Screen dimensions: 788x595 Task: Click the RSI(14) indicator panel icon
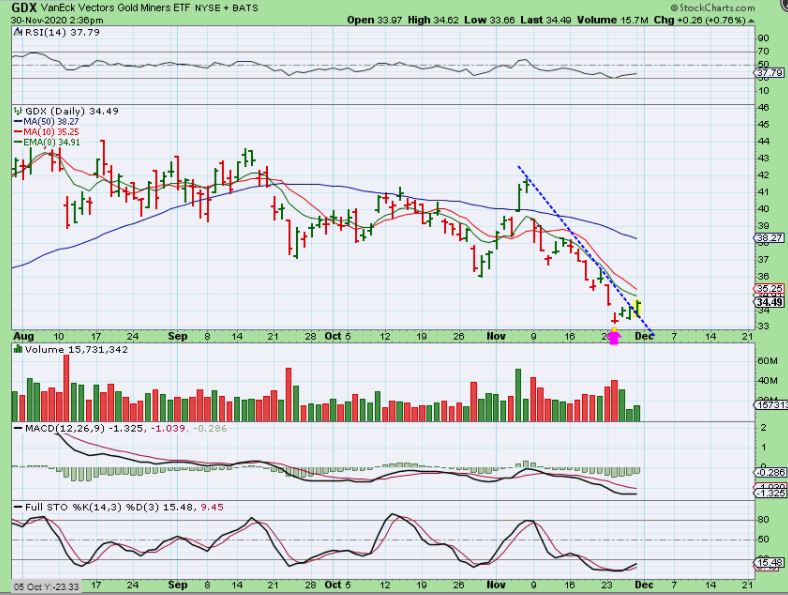point(18,32)
